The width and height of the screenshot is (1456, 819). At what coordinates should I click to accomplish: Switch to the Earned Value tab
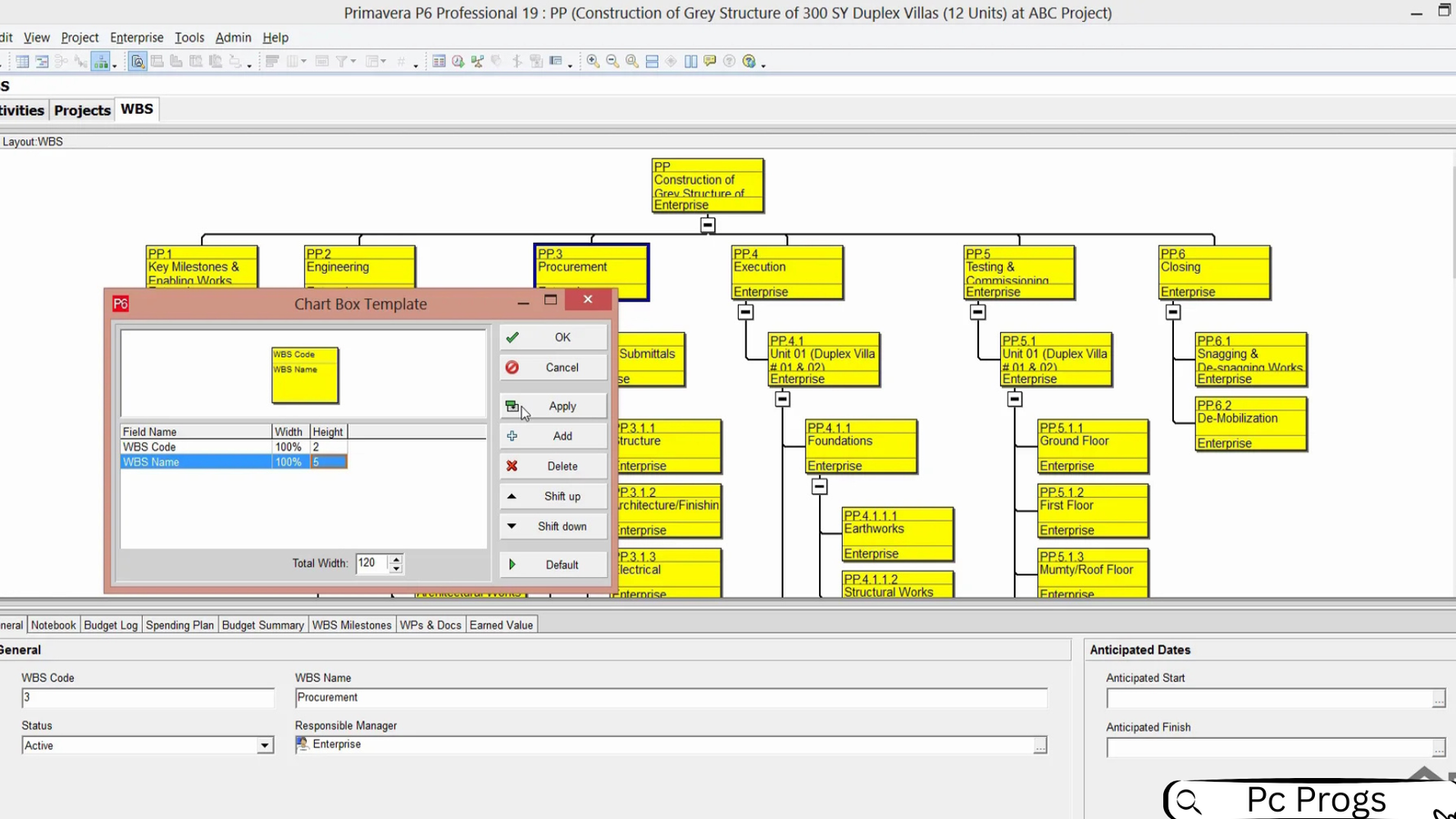(x=501, y=625)
